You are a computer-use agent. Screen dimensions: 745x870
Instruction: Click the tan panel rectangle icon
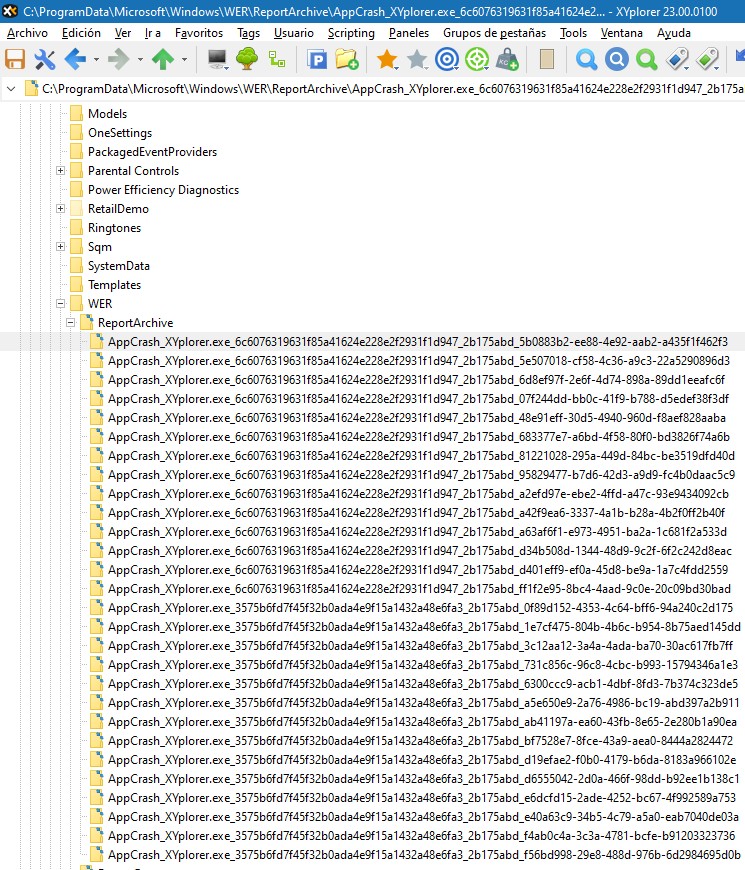point(547,59)
